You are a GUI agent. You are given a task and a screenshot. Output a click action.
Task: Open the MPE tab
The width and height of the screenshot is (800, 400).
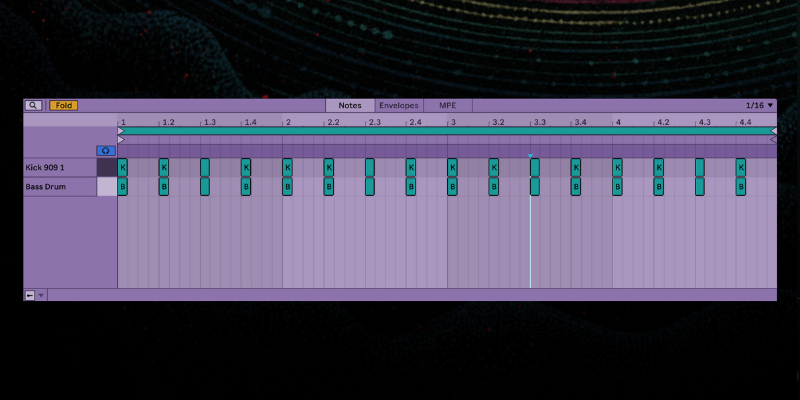coord(447,105)
